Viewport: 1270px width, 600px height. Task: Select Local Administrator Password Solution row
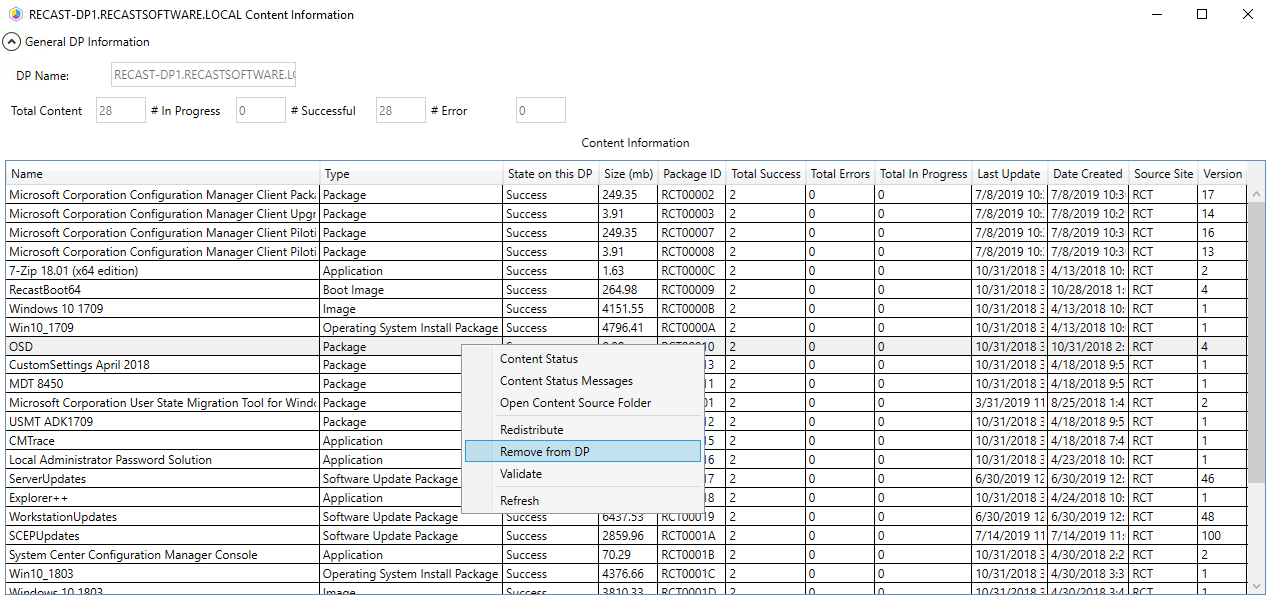(627, 460)
